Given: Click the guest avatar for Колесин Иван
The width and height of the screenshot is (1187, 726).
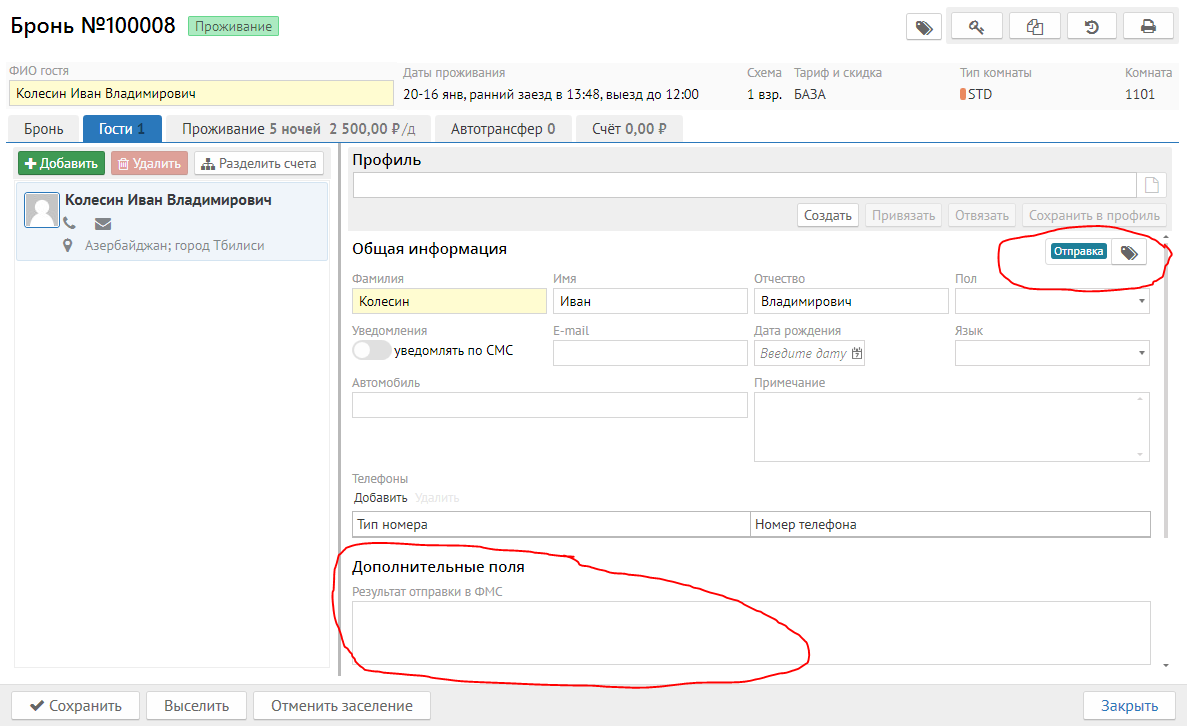Looking at the screenshot, I should (x=41, y=210).
